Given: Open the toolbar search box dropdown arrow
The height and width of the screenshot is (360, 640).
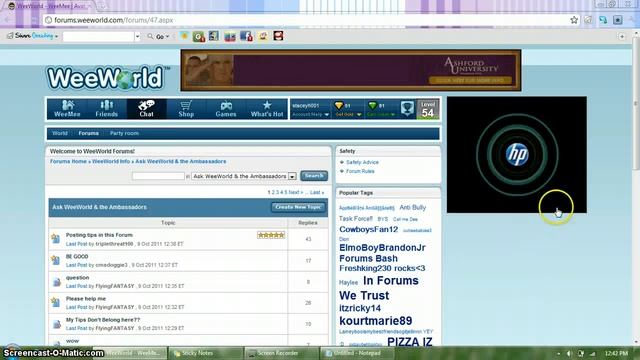Looking at the screenshot, I should pyautogui.click(x=137, y=36).
